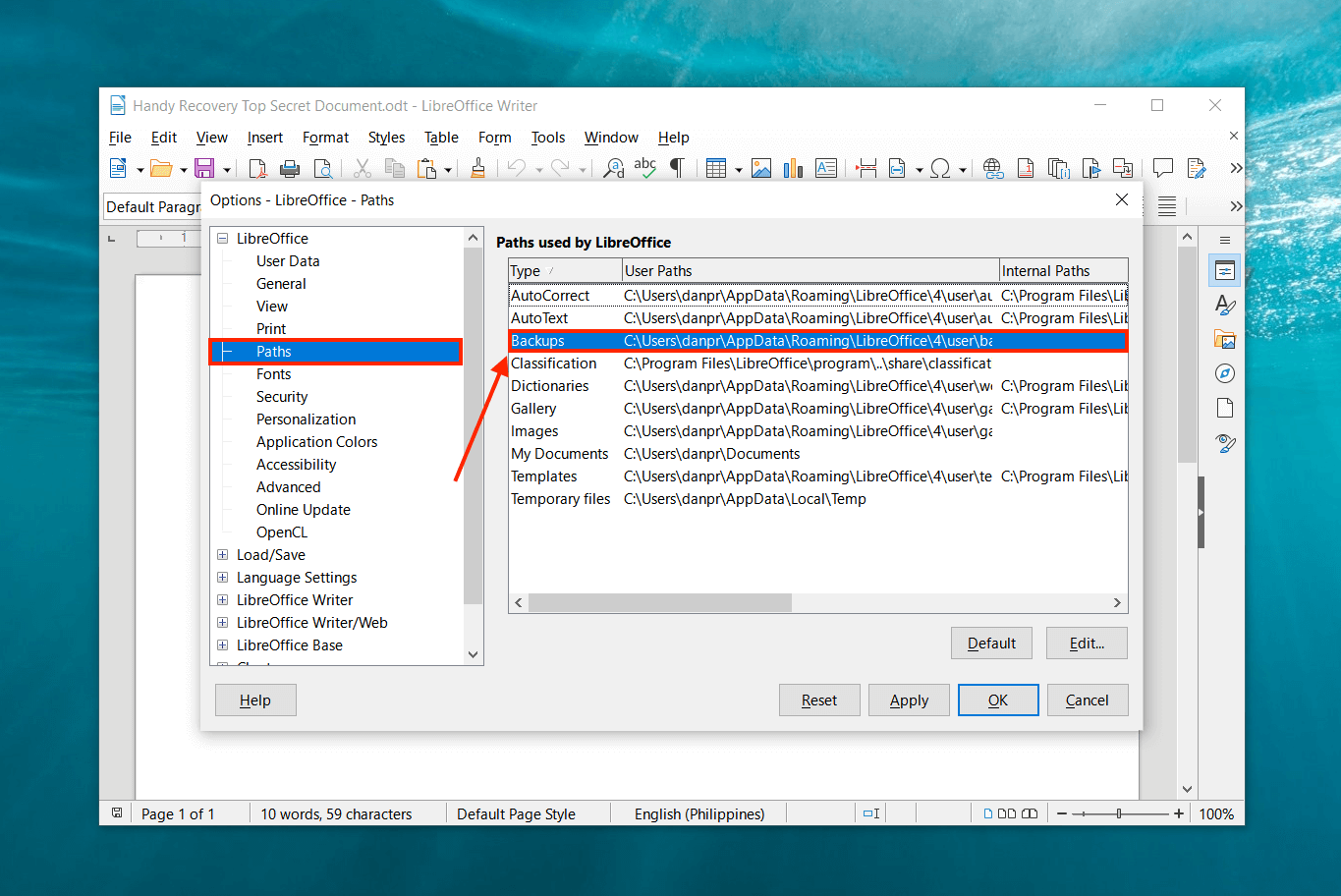This screenshot has height=896, width=1341.
Task: Expand the LibreOffice Writer/Web tree node
Action: (223, 623)
